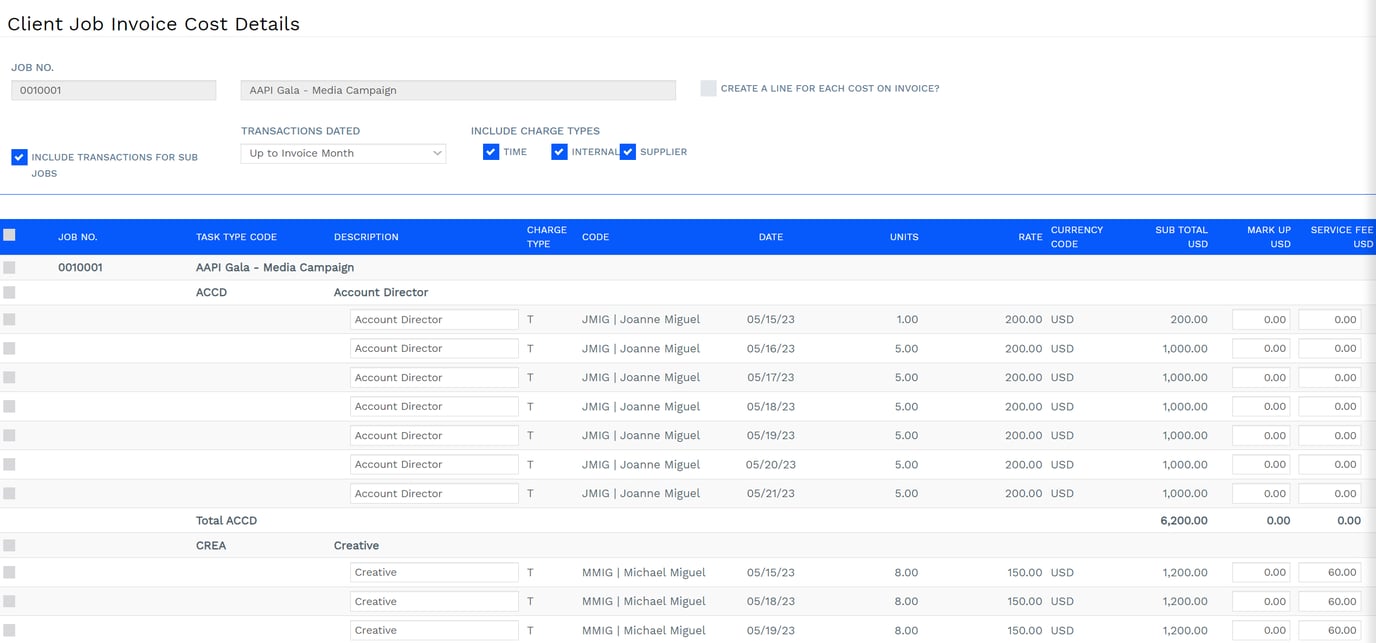The height and width of the screenshot is (643, 1376).
Task: Tick the Create a line for each cost checkbox
Action: [x=708, y=88]
